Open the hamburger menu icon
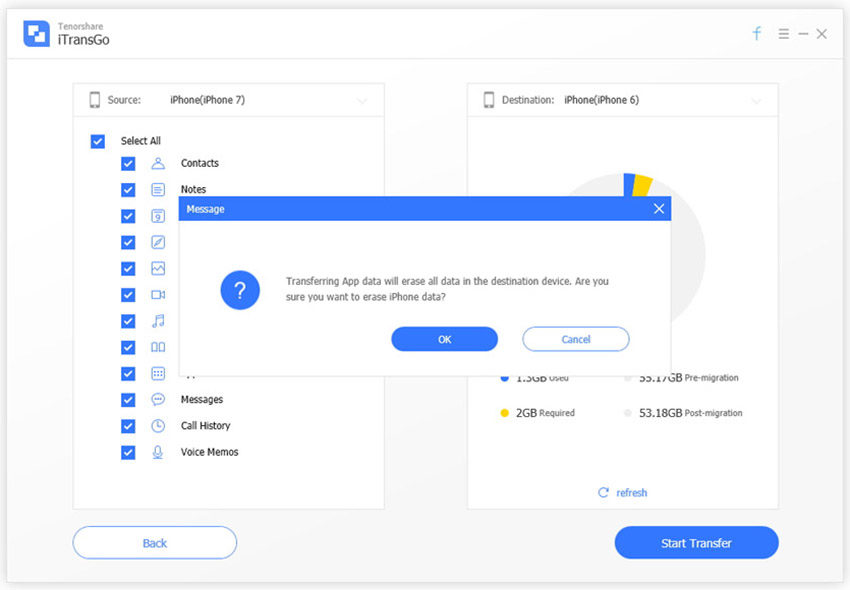This screenshot has height=590, width=850. click(x=783, y=34)
